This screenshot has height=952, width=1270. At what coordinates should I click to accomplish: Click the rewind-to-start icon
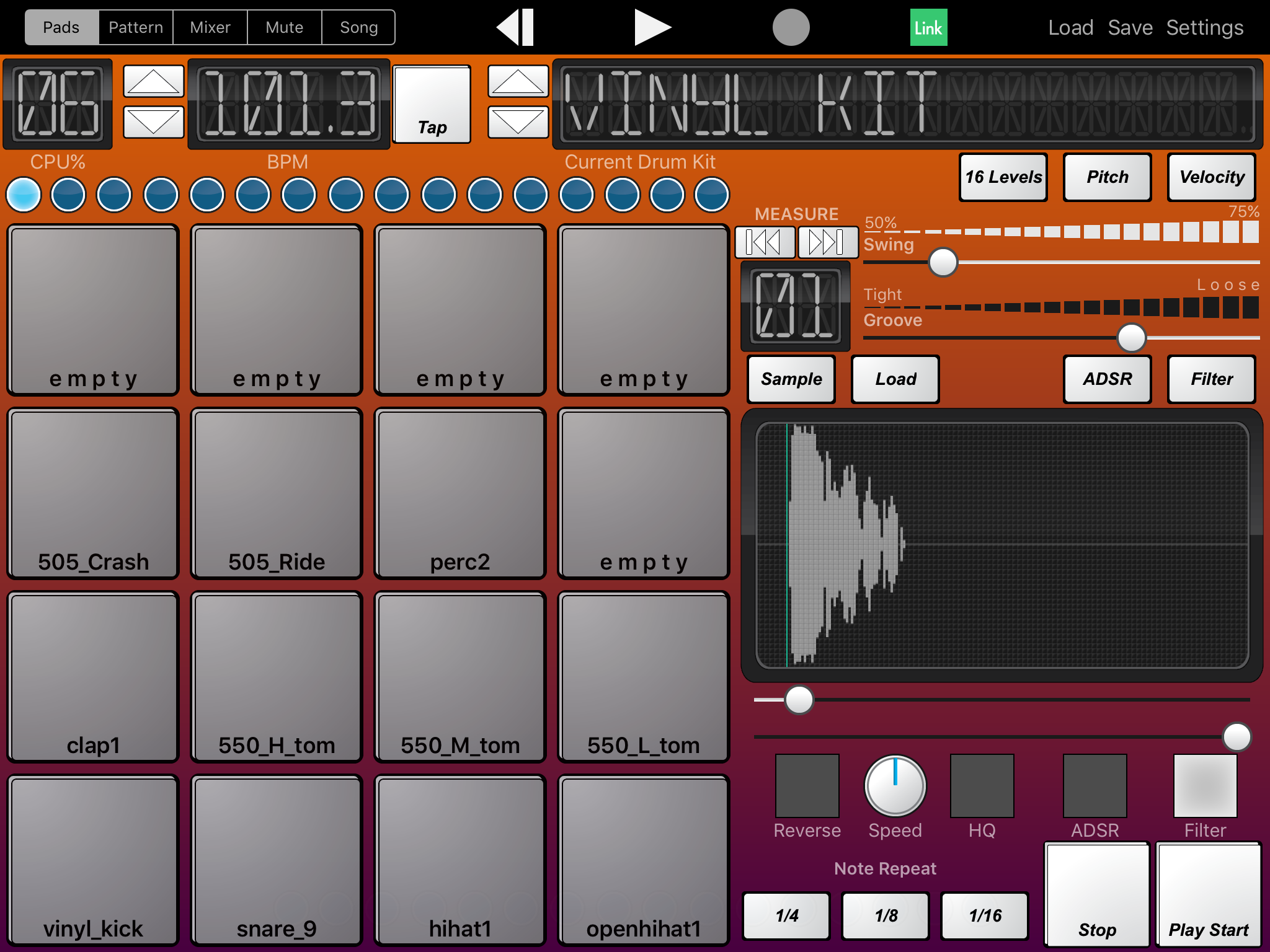coord(515,27)
